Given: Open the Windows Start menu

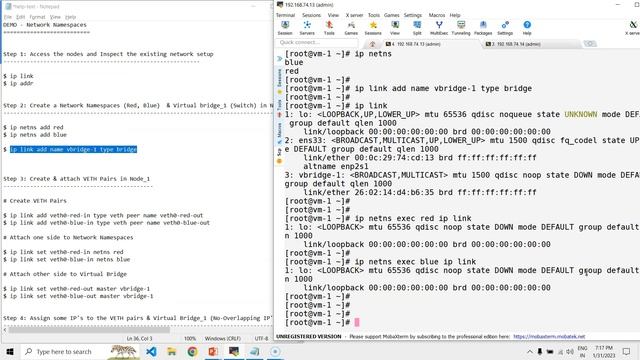Looking at the screenshot, I should pos(10,351).
